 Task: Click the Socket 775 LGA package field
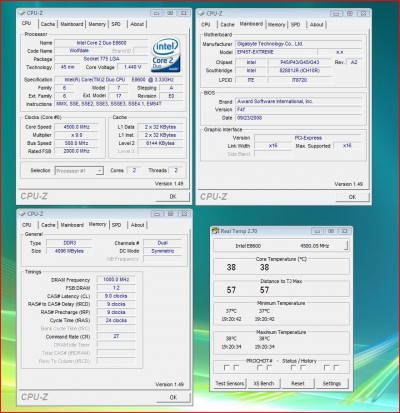click(101, 59)
